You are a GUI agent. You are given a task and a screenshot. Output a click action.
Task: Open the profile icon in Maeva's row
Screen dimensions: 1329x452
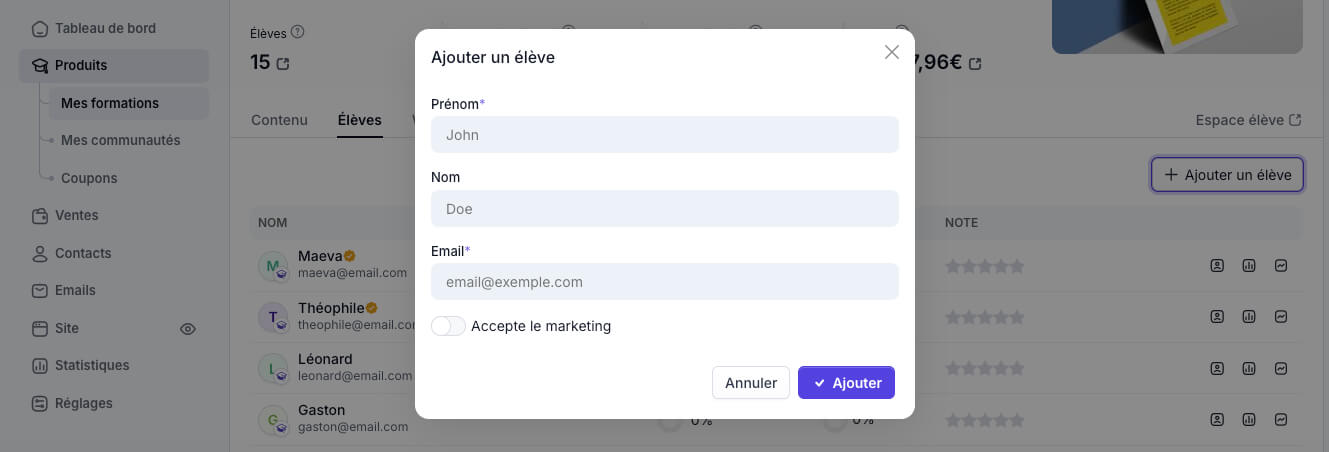(x=1217, y=266)
